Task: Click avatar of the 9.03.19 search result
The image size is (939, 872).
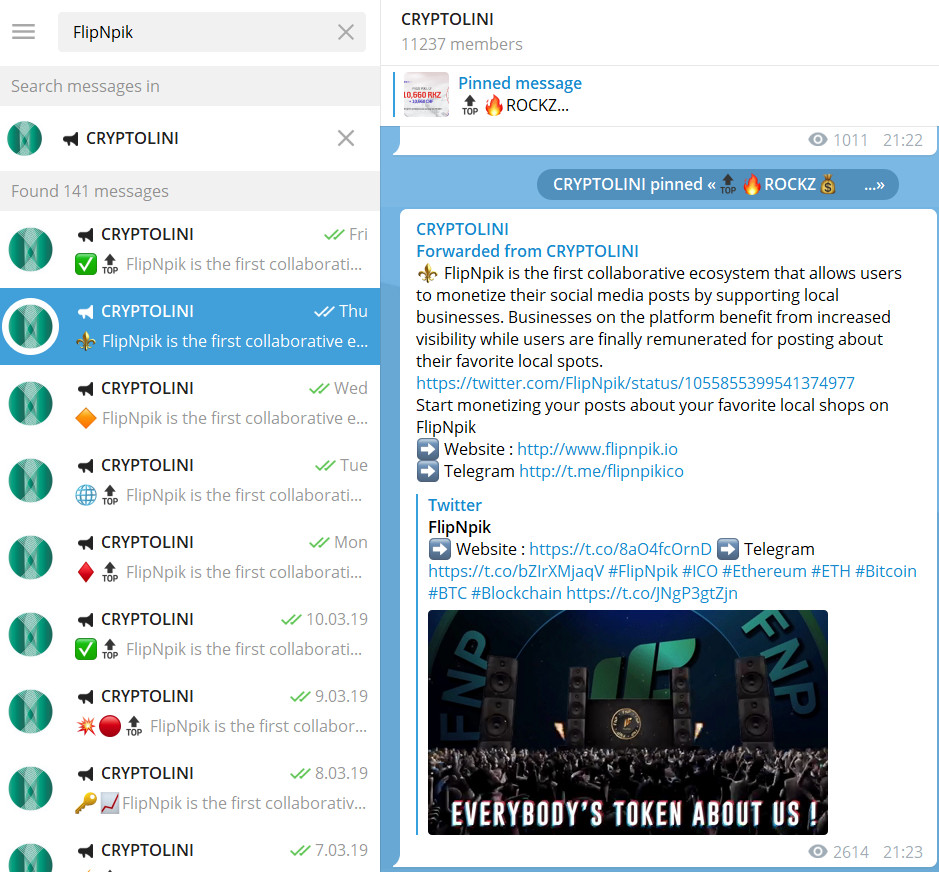Action: click(x=31, y=711)
